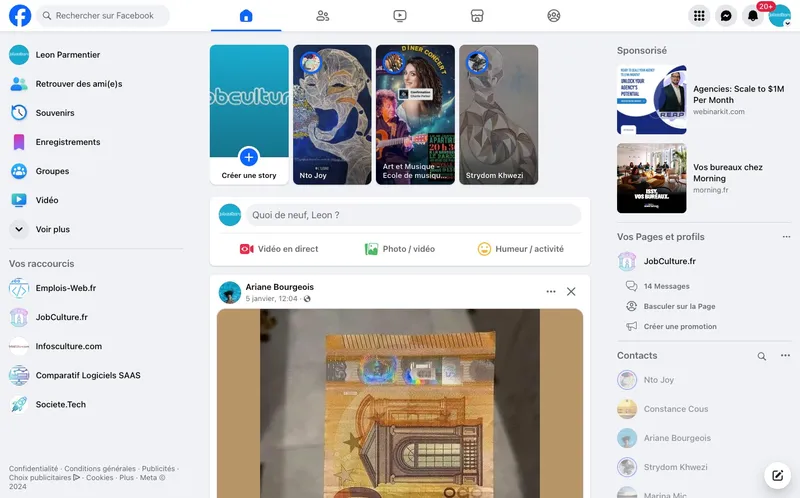The image size is (800, 498).
Task: Search contacts using magnifier icon
Action: coord(762,356)
